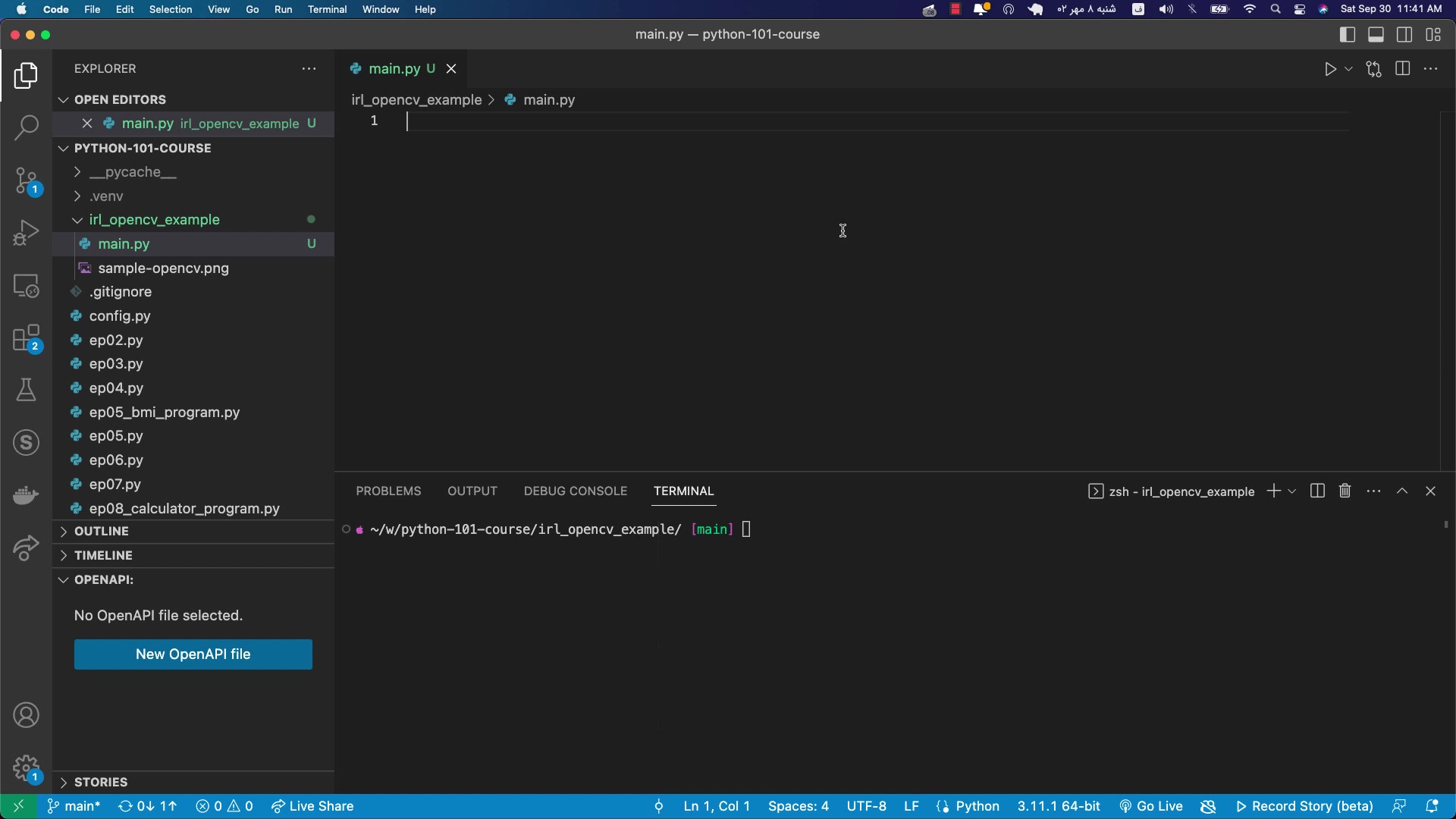Open the Testing flask view

26,390
